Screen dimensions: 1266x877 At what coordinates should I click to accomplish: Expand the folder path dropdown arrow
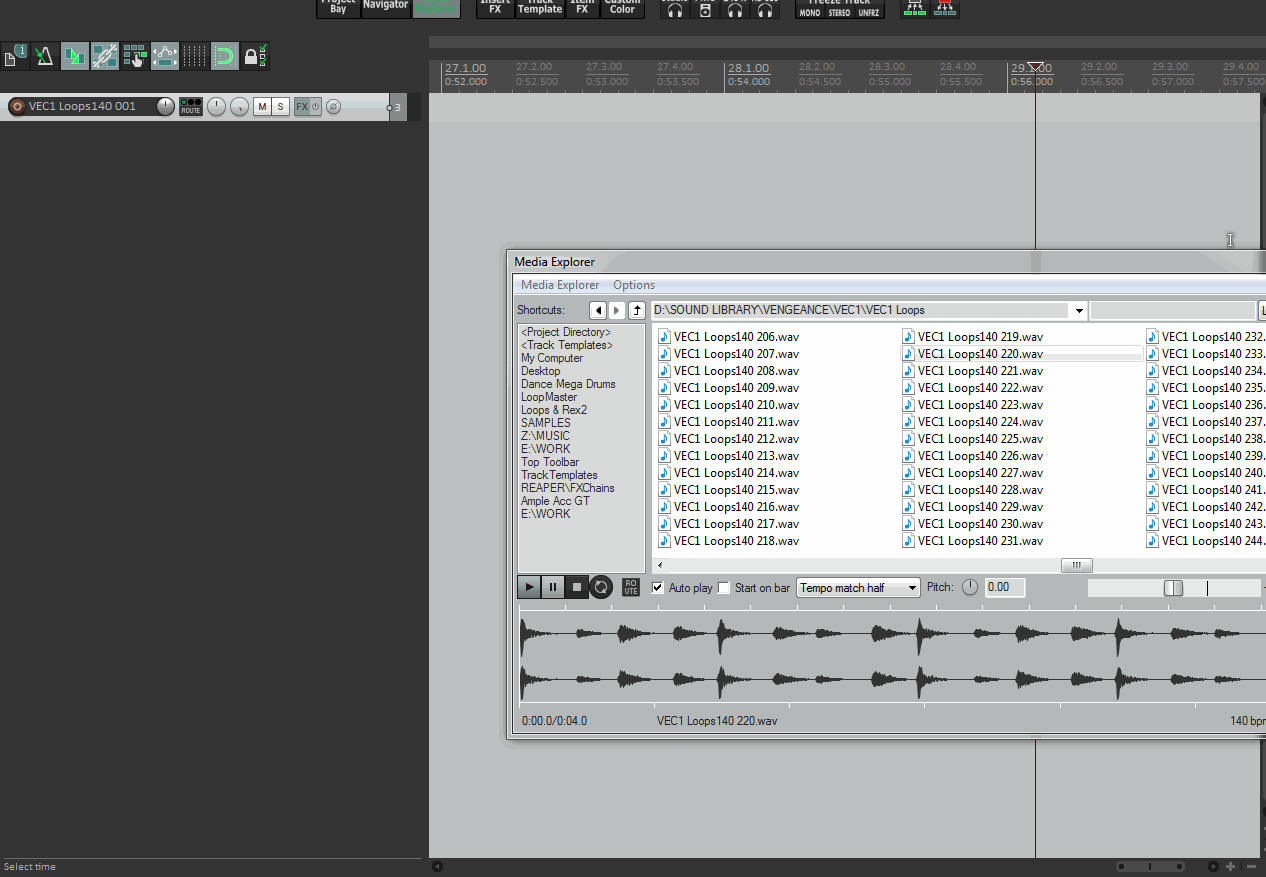point(1079,311)
